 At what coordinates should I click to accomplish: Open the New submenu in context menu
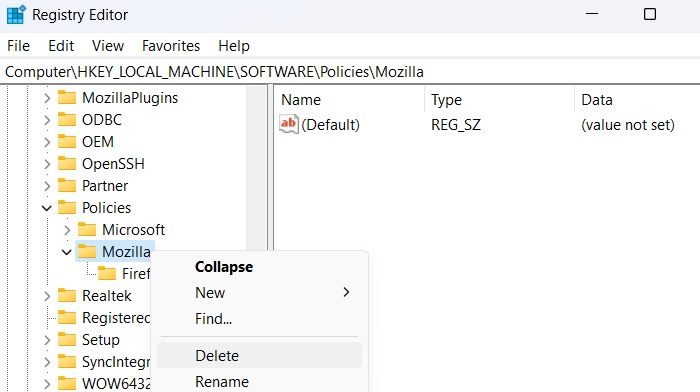point(259,292)
